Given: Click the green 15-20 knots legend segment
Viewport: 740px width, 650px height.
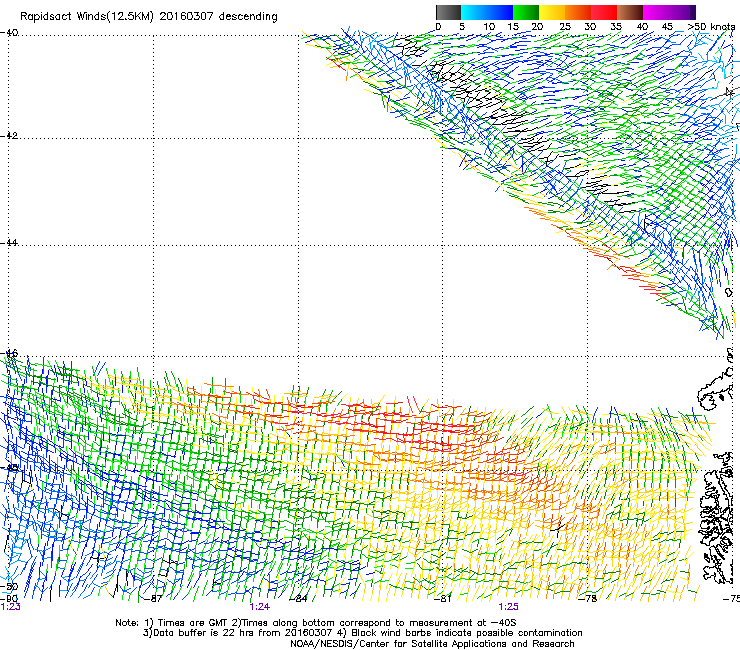Looking at the screenshot, I should tap(526, 12).
